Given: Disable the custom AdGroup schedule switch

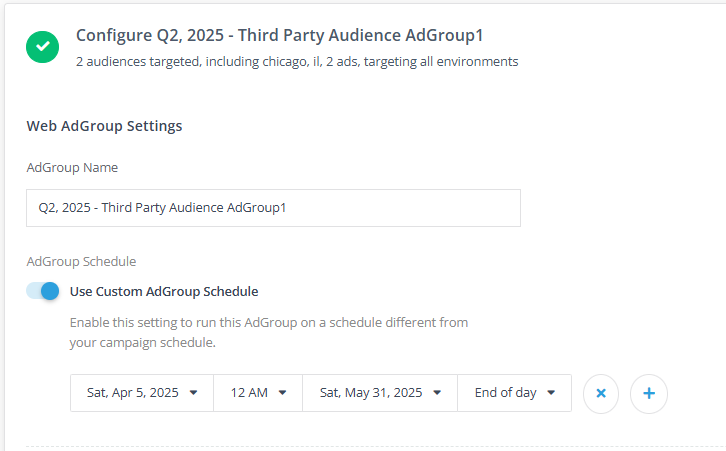Looking at the screenshot, I should click(x=44, y=291).
